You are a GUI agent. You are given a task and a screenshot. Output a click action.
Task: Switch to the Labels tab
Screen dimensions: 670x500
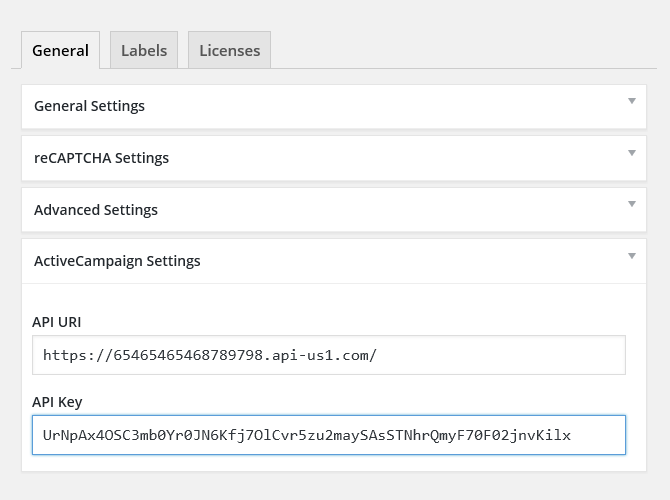click(144, 50)
